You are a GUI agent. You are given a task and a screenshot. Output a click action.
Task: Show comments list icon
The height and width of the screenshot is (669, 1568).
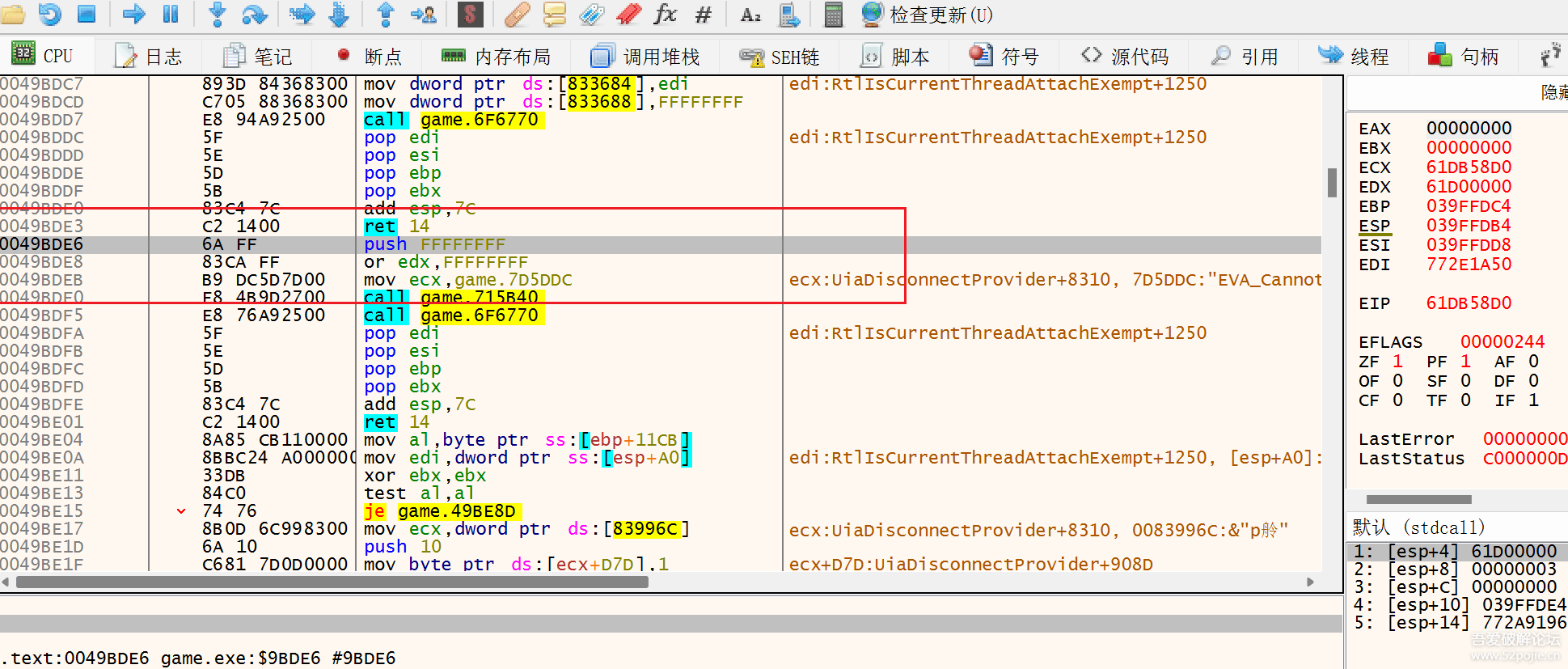pos(555,14)
